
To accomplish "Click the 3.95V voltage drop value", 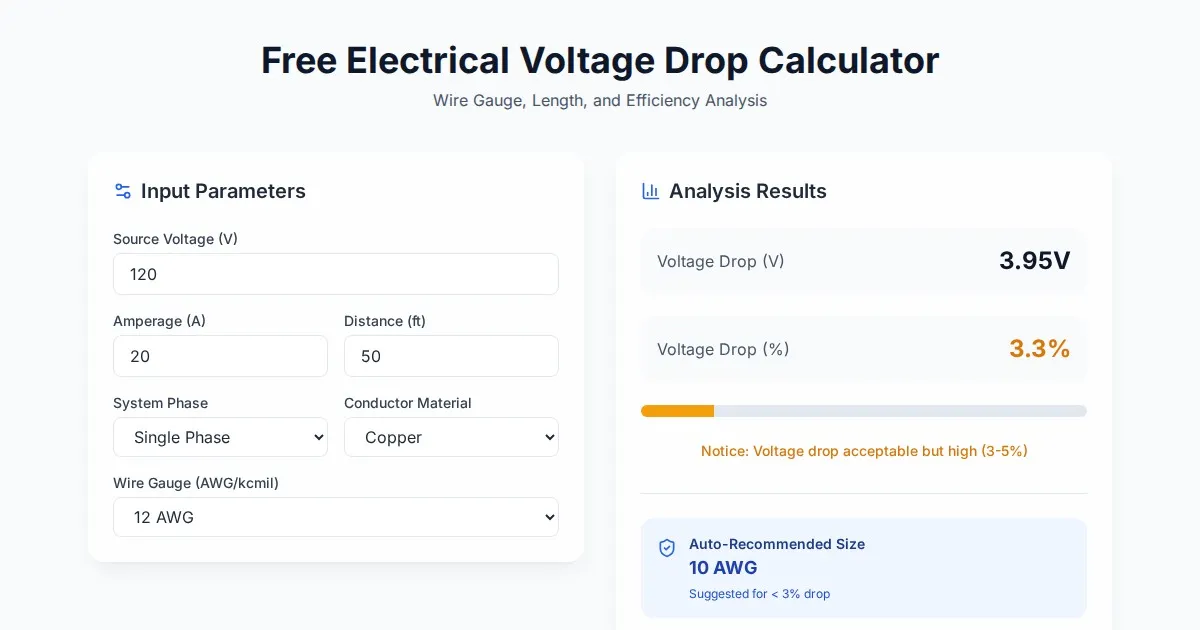I will pos(1034,261).
